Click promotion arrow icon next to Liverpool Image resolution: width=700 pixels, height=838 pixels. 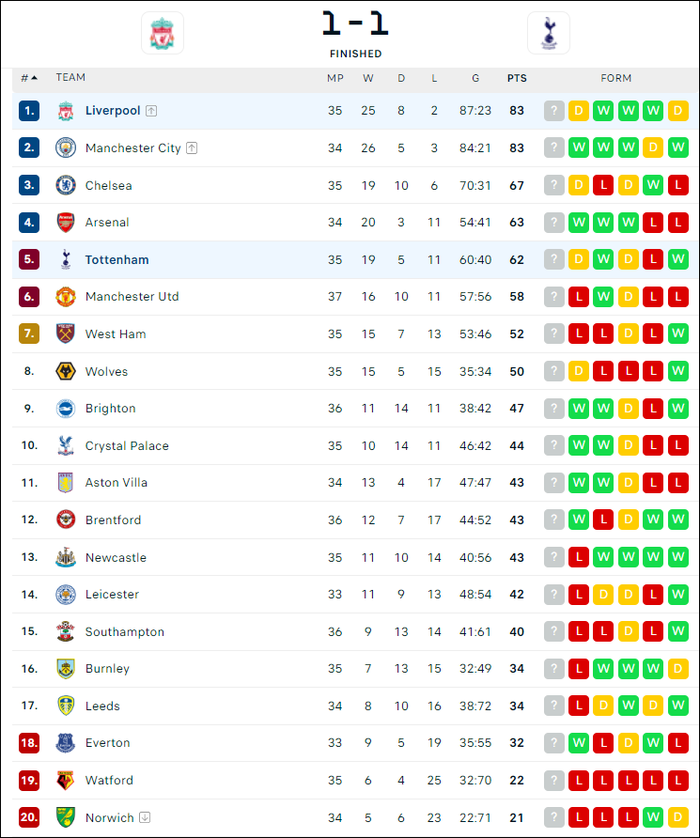click(x=151, y=111)
